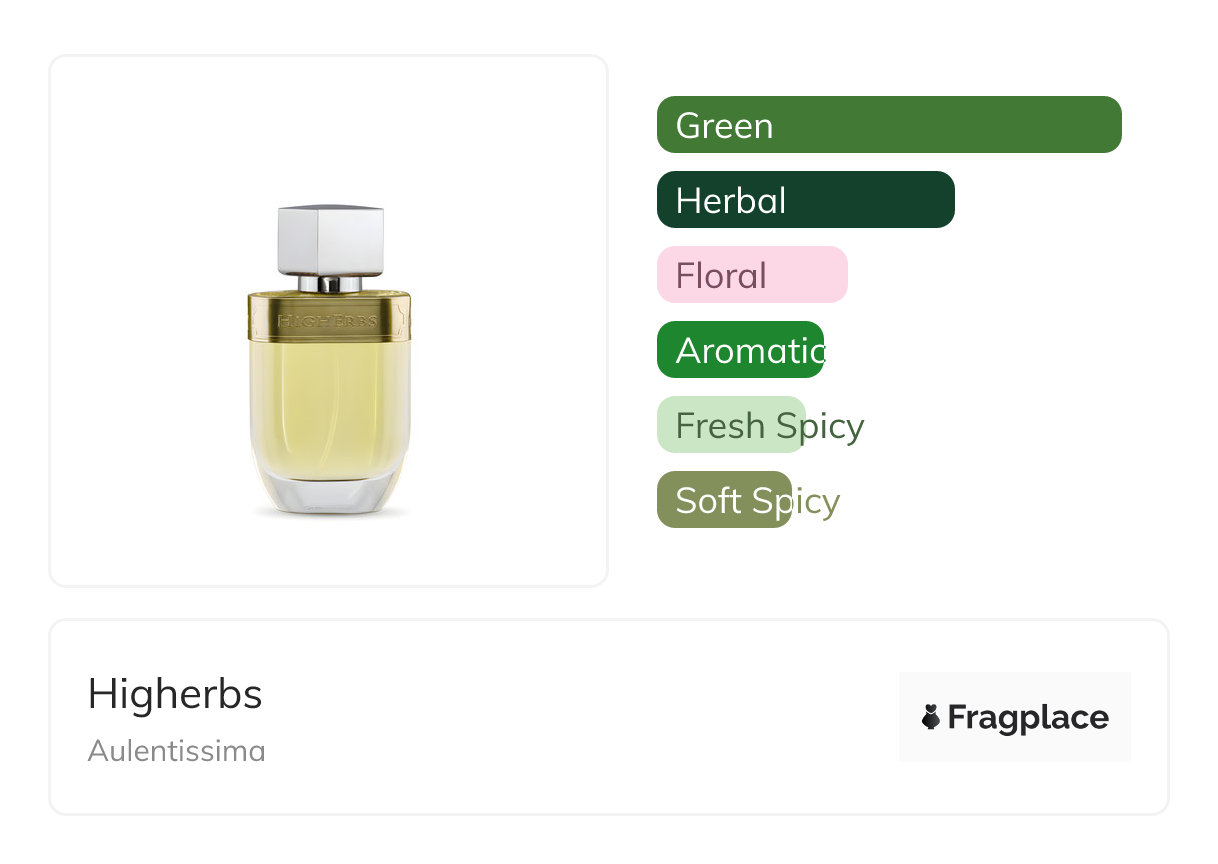Click the gold Higherbs band on bottle
Screen dimensions: 1218x864
pyautogui.click(x=329, y=318)
